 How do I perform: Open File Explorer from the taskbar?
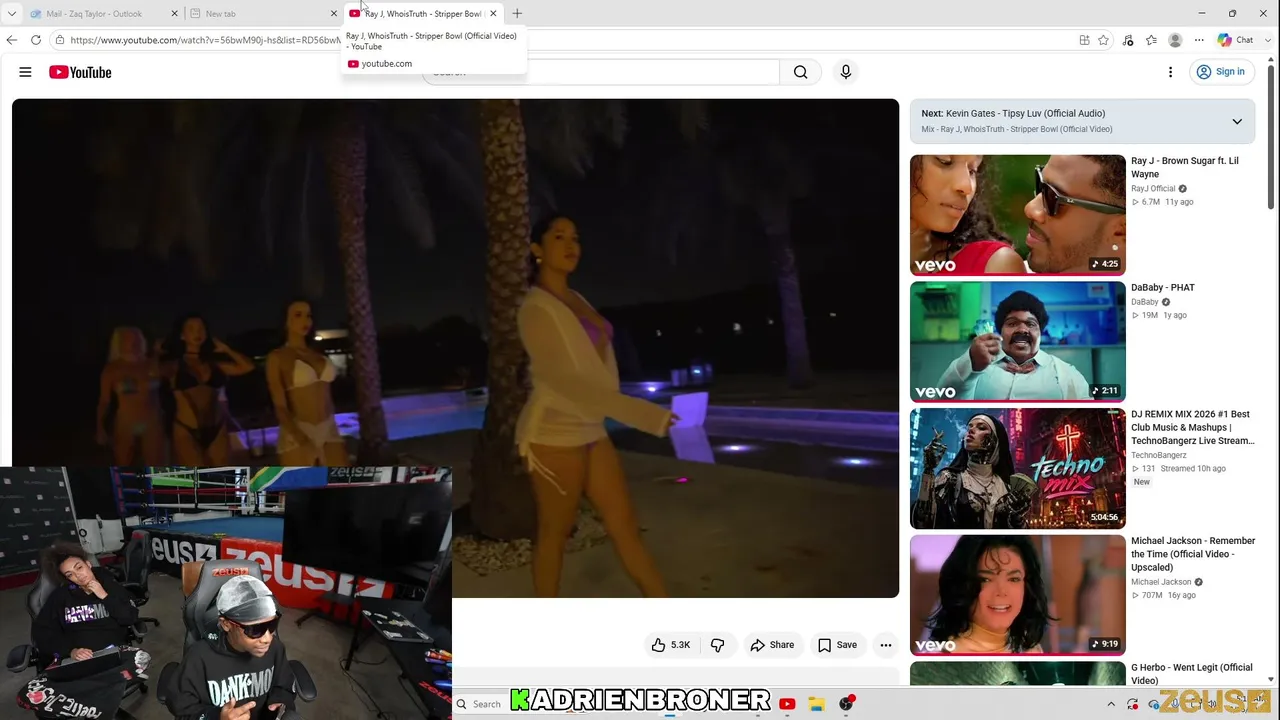tap(816, 704)
